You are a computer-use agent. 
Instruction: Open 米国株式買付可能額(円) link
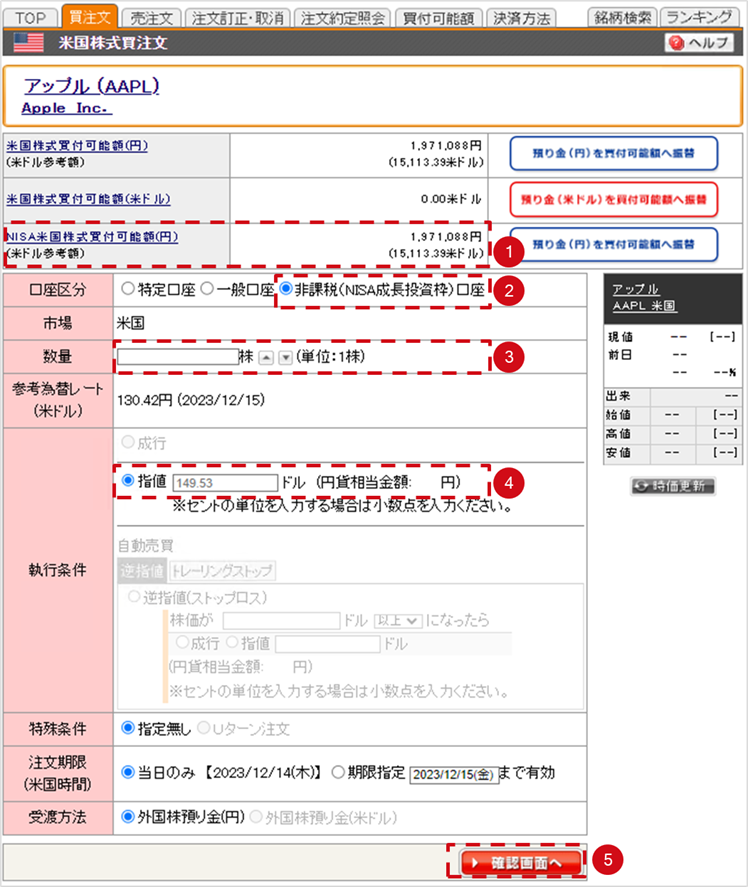[77, 145]
